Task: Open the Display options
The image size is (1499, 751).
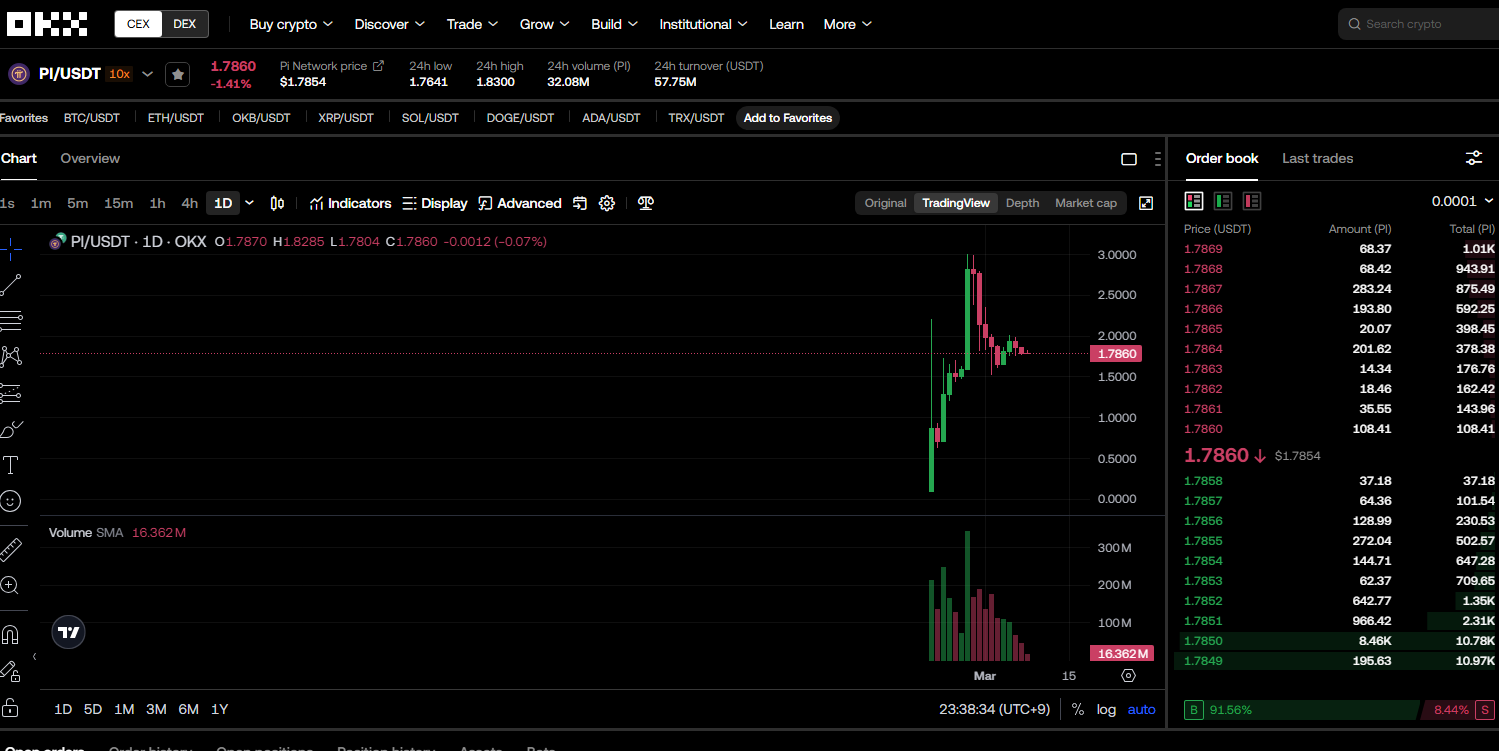Action: click(x=435, y=203)
